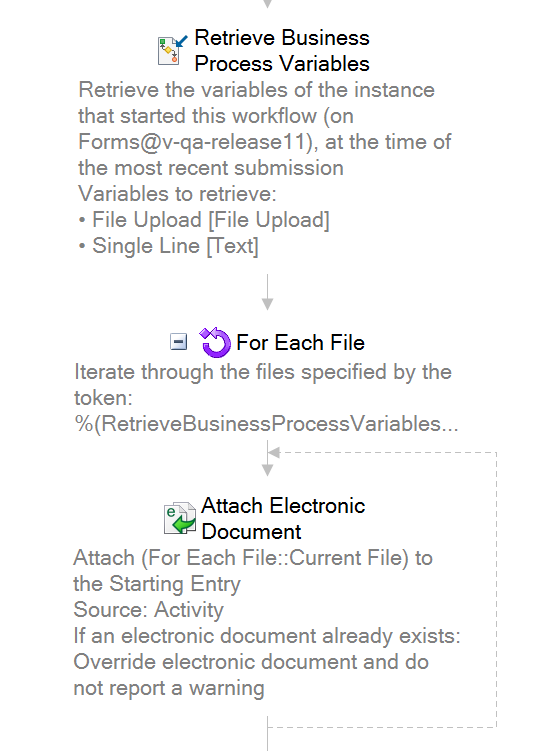Select the Attach Electronic Document activity icon
The image size is (541, 751).
pyautogui.click(x=180, y=518)
